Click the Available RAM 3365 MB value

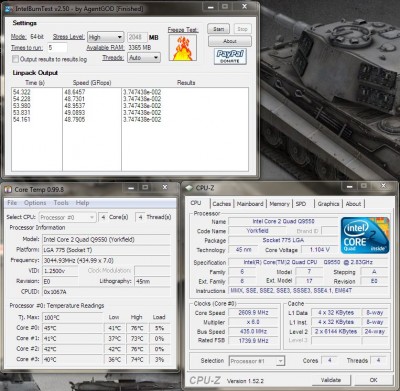139,48
